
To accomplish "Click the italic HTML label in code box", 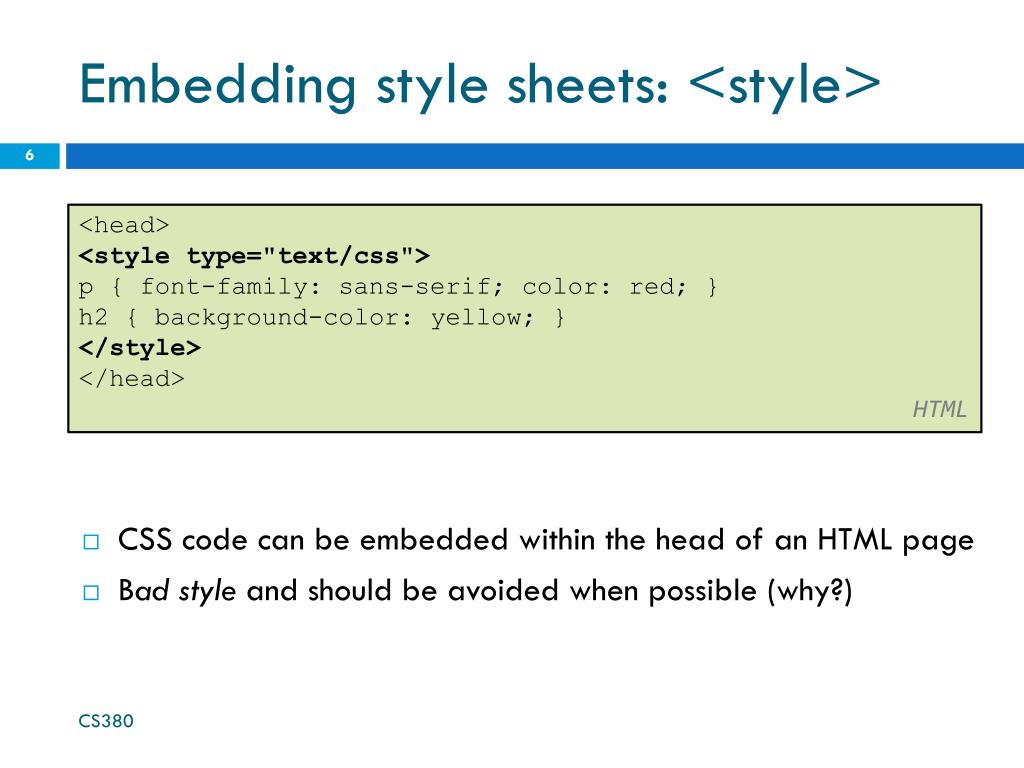I will click(x=939, y=409).
